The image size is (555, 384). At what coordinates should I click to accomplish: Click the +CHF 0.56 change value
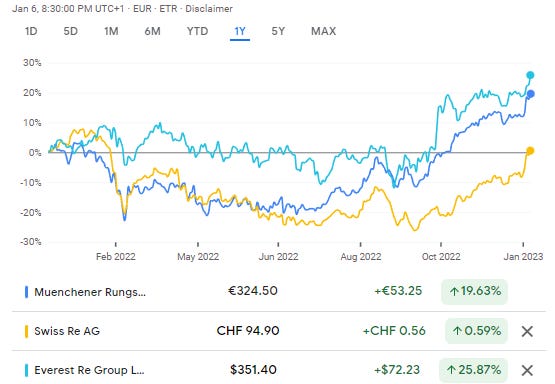[x=394, y=331]
